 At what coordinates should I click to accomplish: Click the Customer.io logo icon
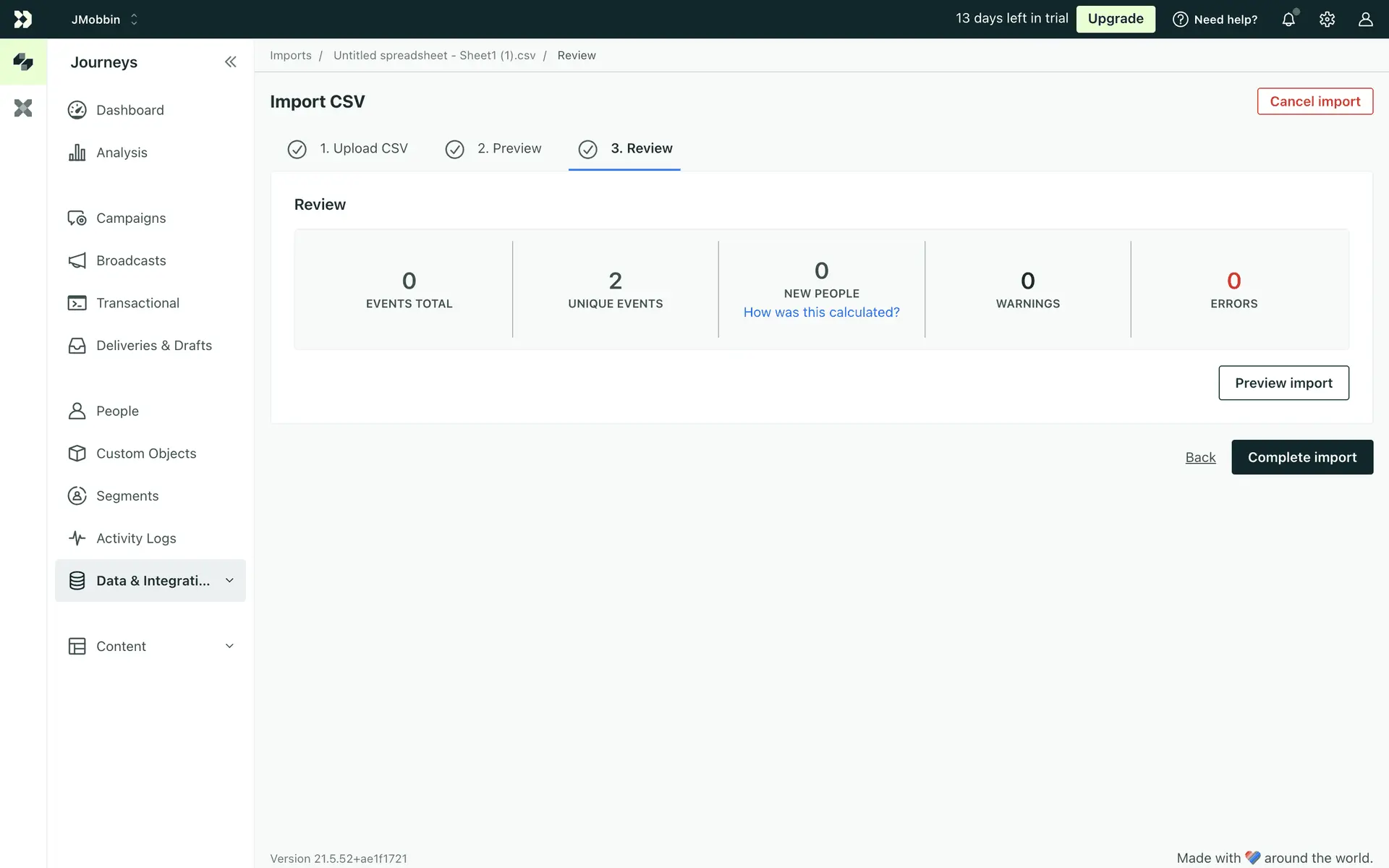23,20
